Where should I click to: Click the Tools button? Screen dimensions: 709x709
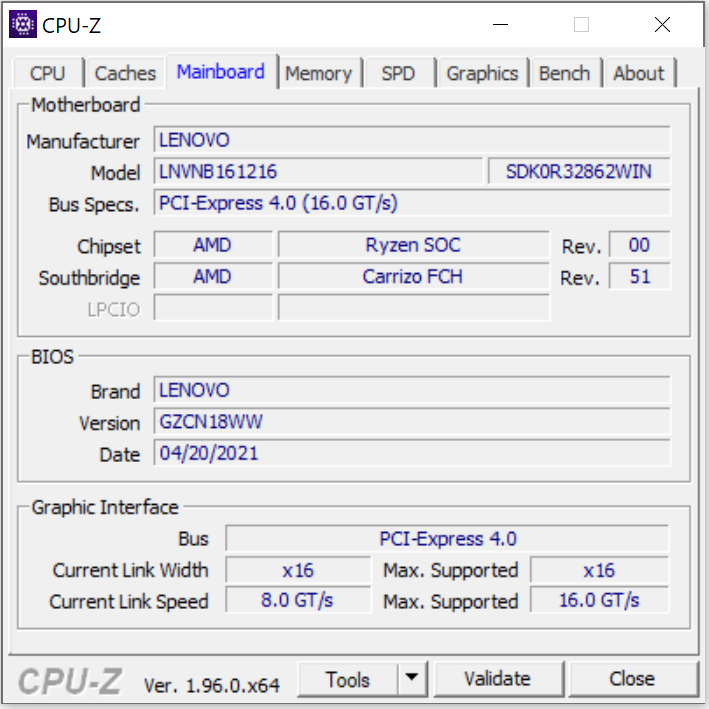pyautogui.click(x=348, y=679)
